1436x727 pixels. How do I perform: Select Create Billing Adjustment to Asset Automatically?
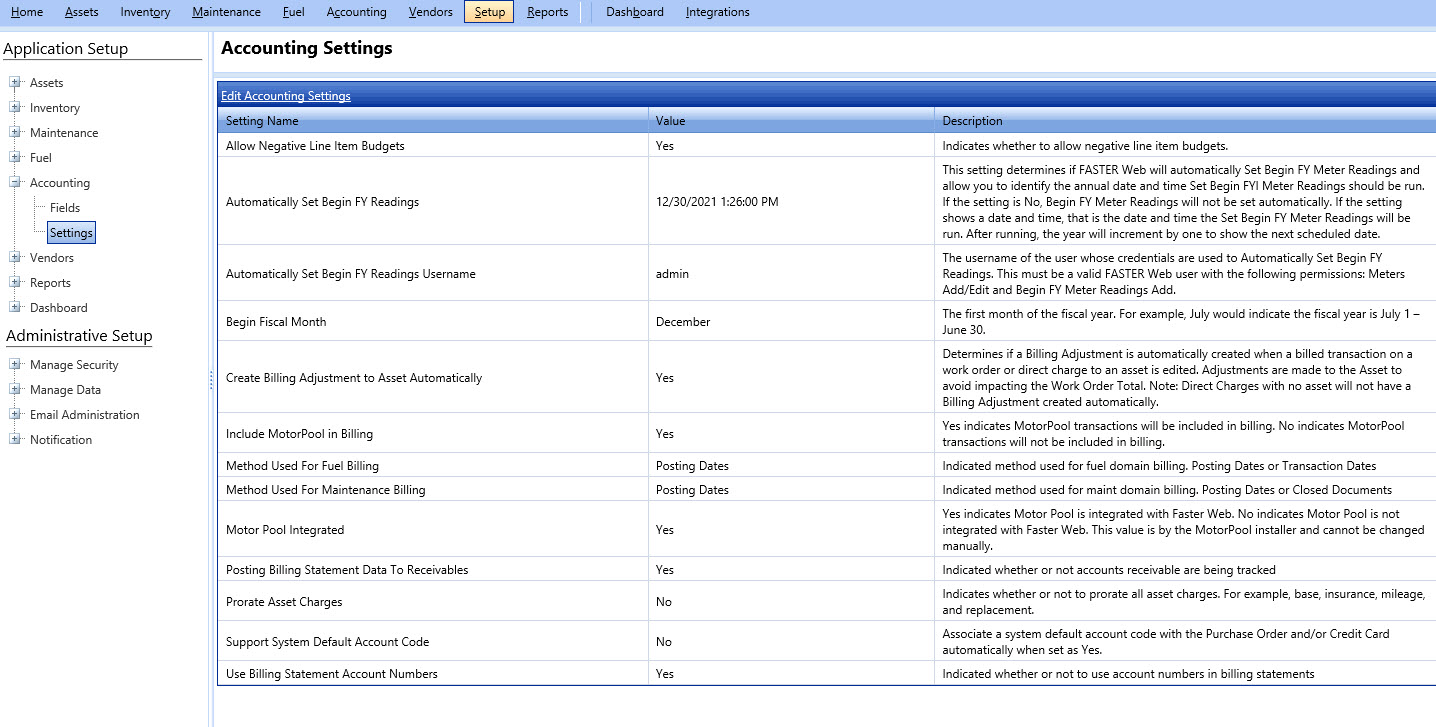point(354,377)
